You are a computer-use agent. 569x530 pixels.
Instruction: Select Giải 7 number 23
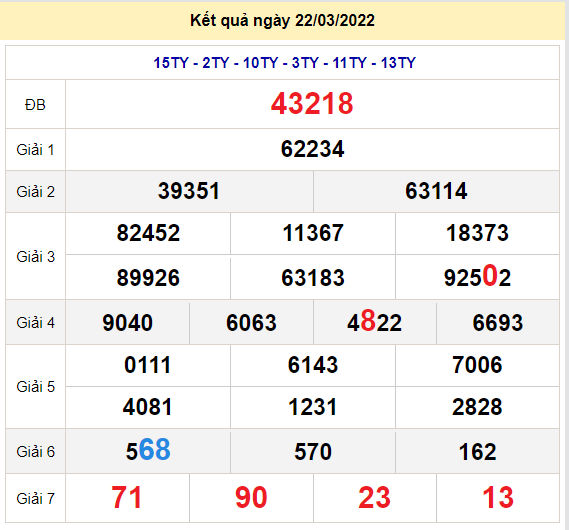[374, 498]
